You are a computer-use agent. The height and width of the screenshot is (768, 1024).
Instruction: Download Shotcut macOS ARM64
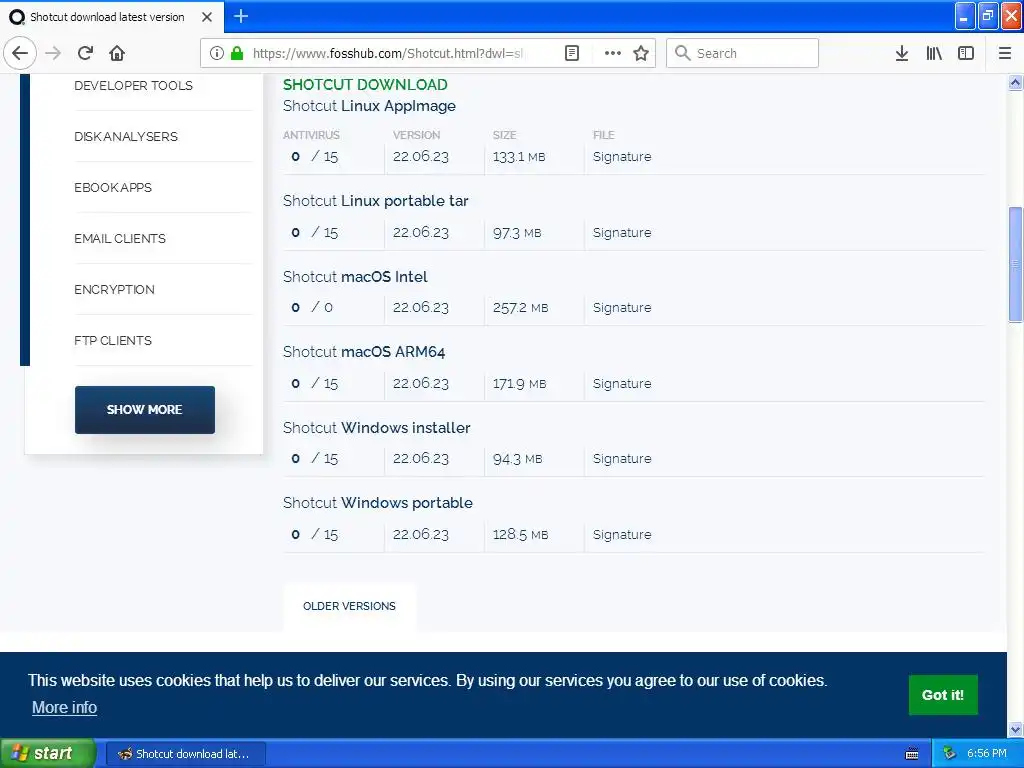(364, 351)
